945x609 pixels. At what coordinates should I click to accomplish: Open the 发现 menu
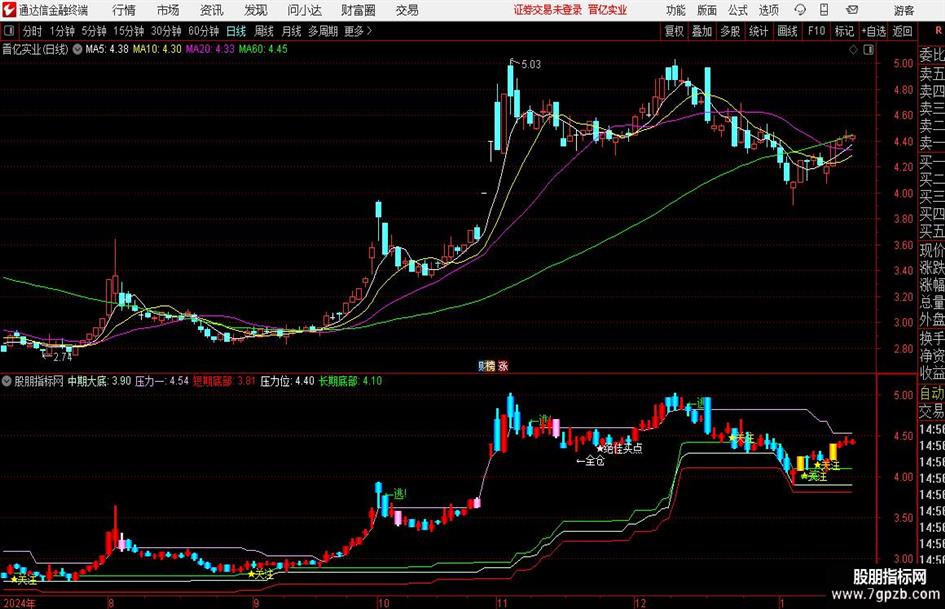pos(256,10)
